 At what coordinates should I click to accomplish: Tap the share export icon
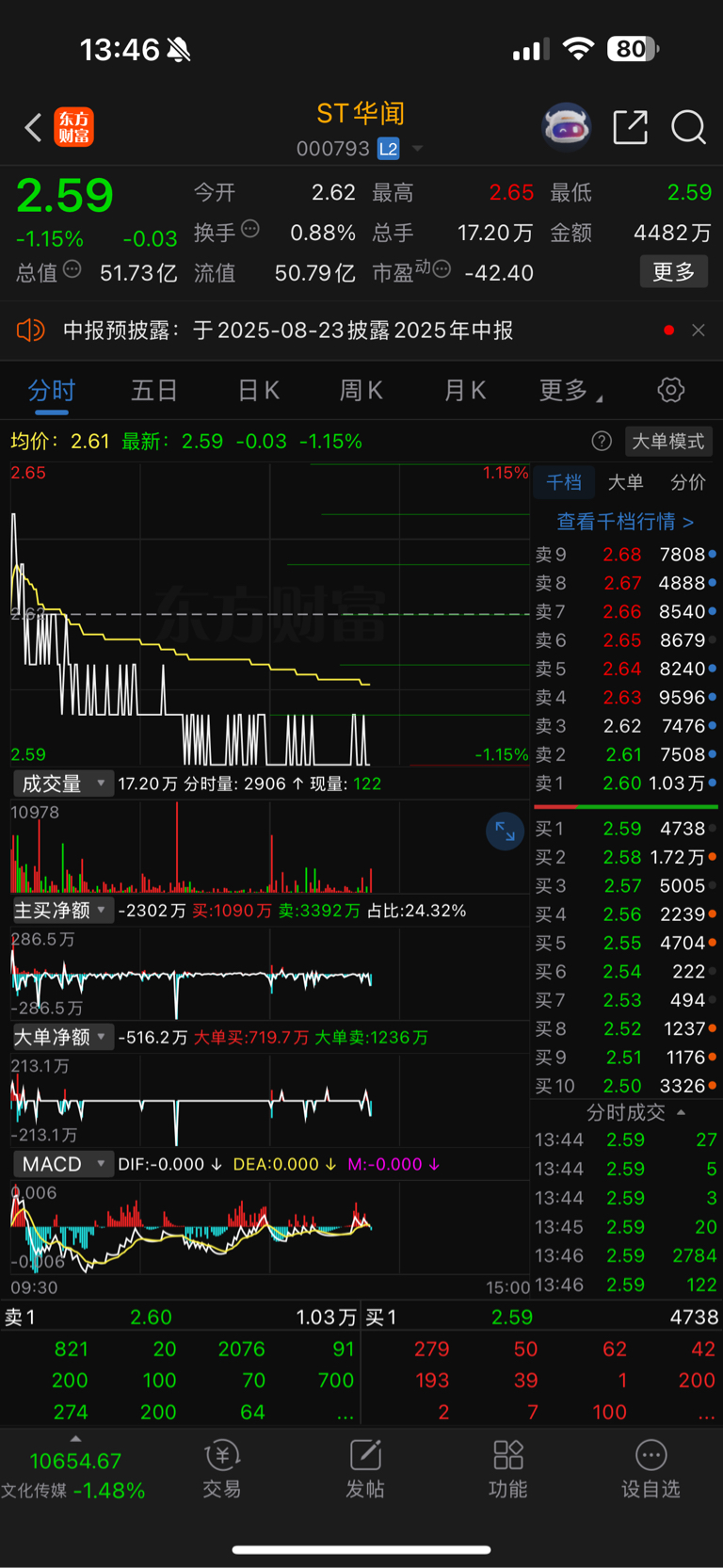tap(630, 127)
